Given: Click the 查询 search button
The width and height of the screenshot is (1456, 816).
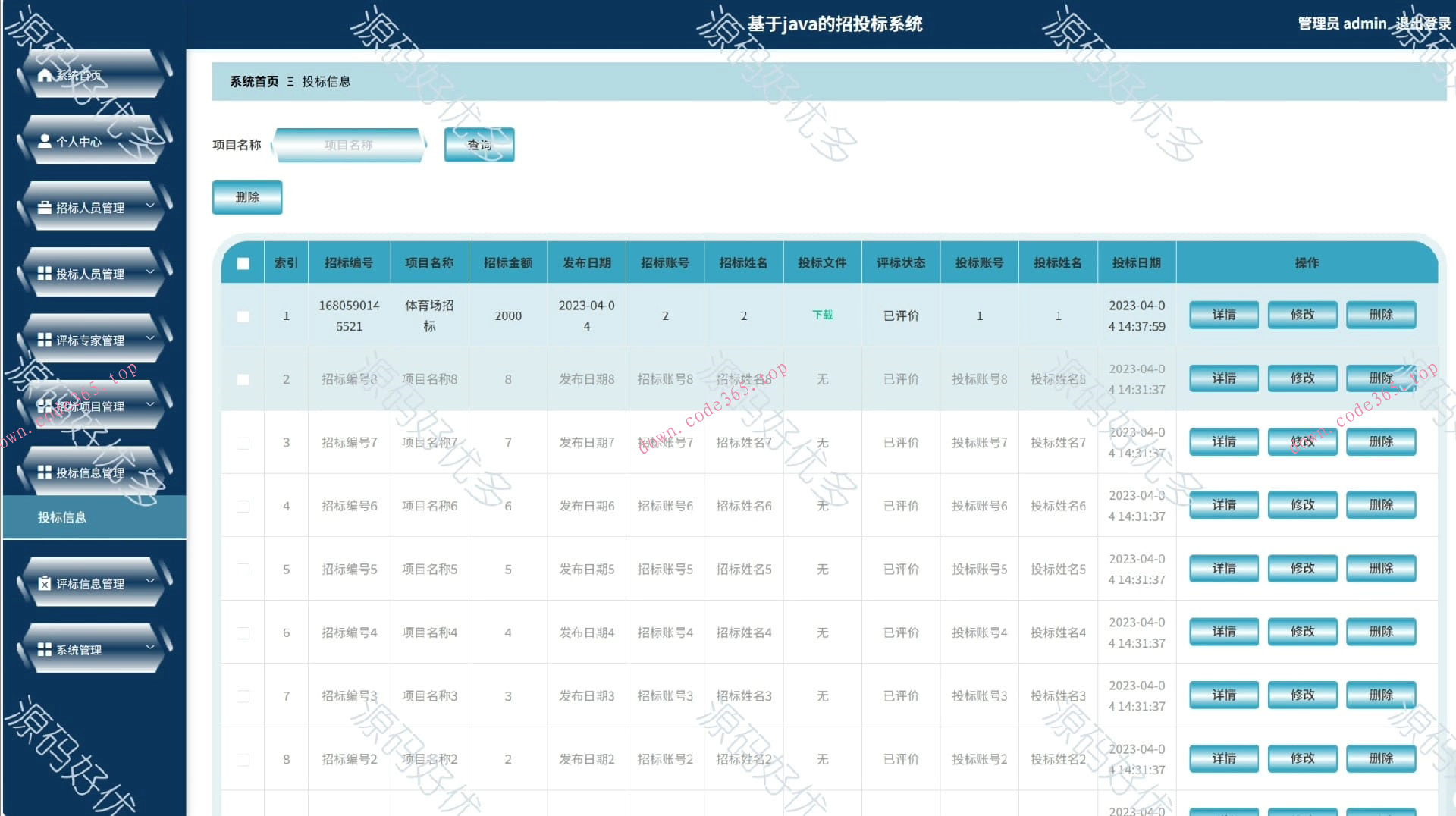Looking at the screenshot, I should (x=479, y=145).
